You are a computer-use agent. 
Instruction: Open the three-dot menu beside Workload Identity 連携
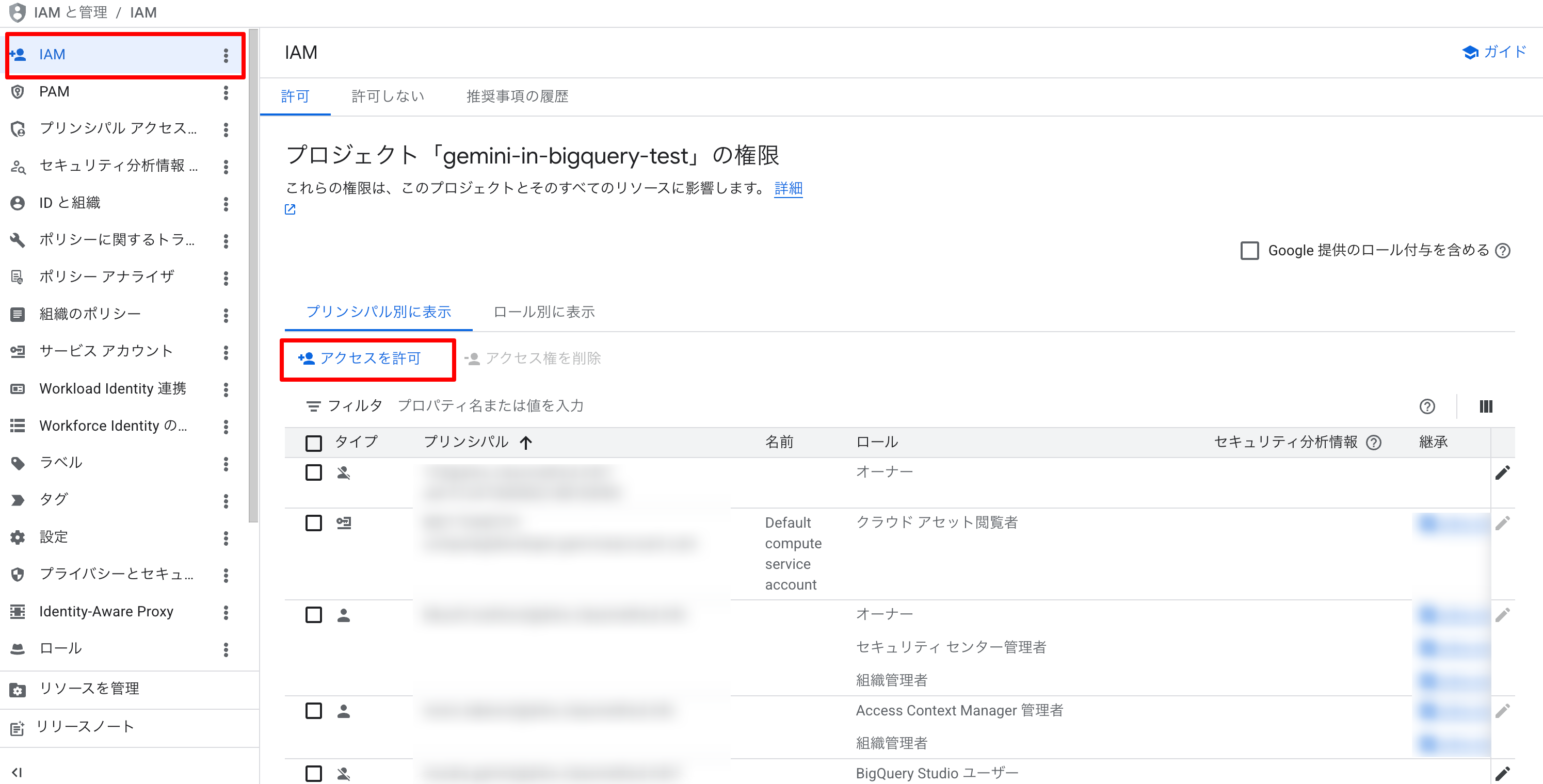pyautogui.click(x=226, y=389)
